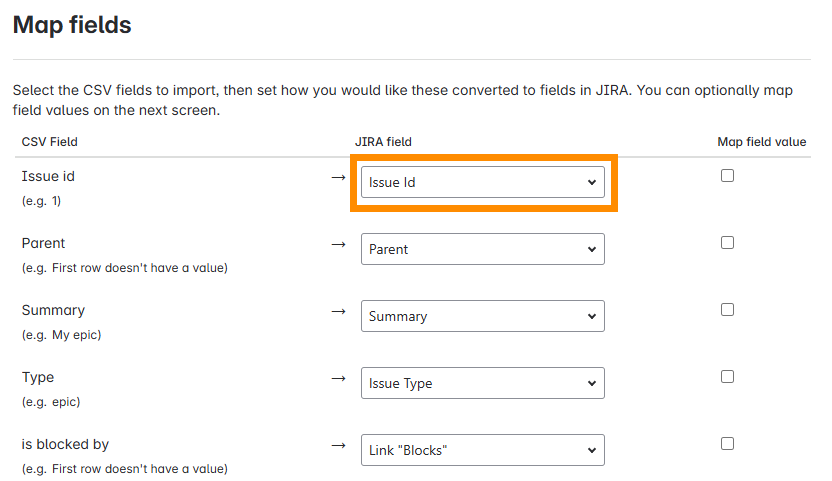Image resolution: width=832 pixels, height=481 pixels.
Task: Click the arrow beside is blocked by
Action: 338,445
